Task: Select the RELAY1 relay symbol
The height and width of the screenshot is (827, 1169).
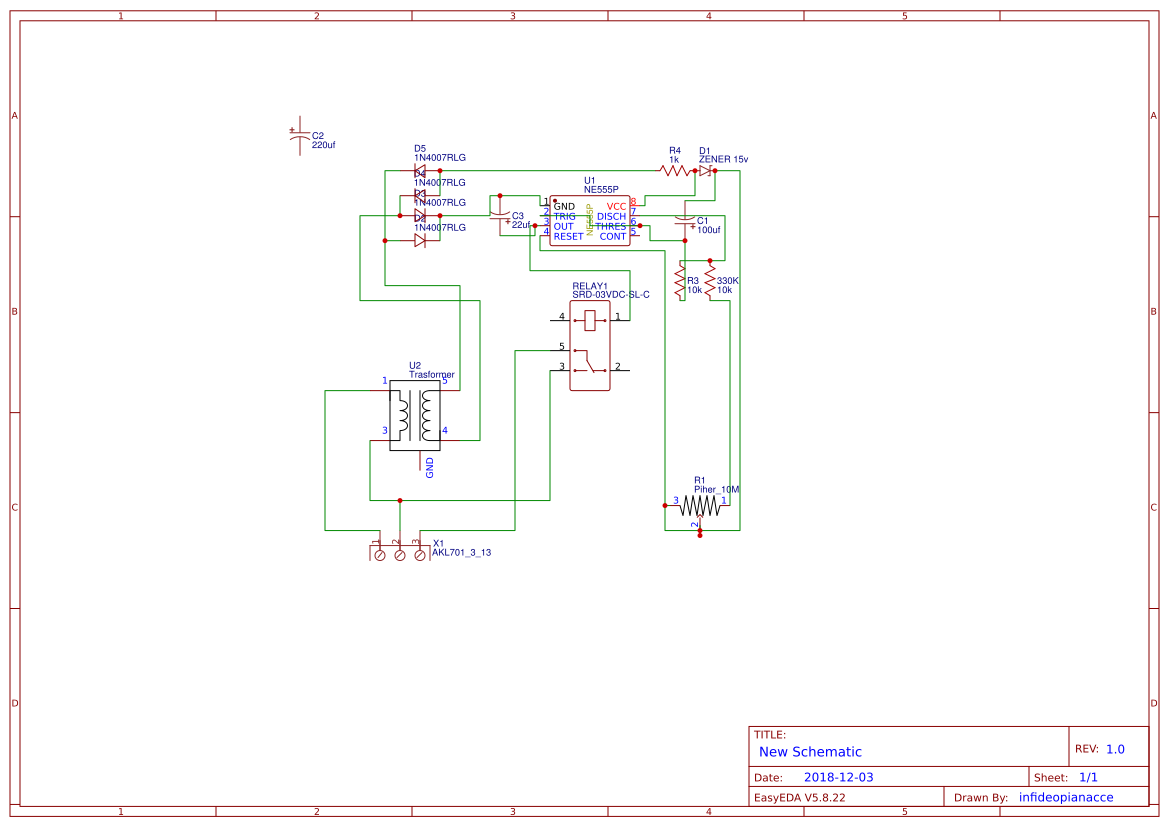Action: pyautogui.click(x=590, y=345)
